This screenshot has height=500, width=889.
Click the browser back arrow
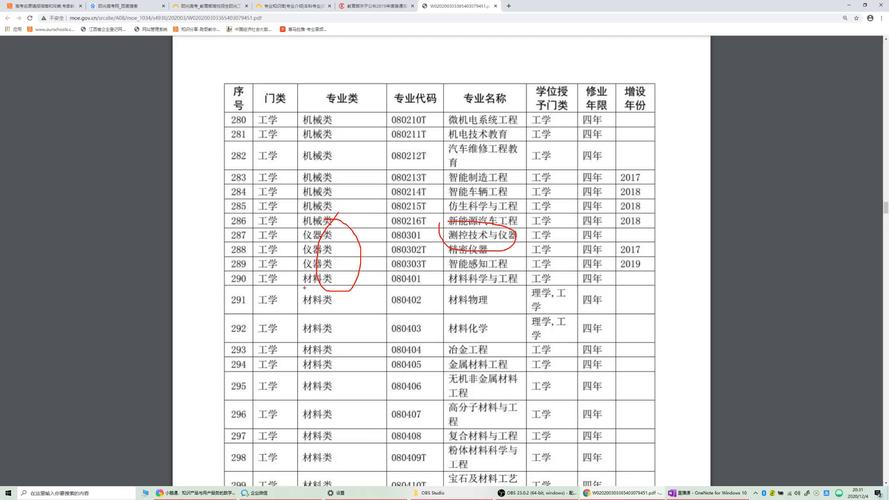coord(7,18)
